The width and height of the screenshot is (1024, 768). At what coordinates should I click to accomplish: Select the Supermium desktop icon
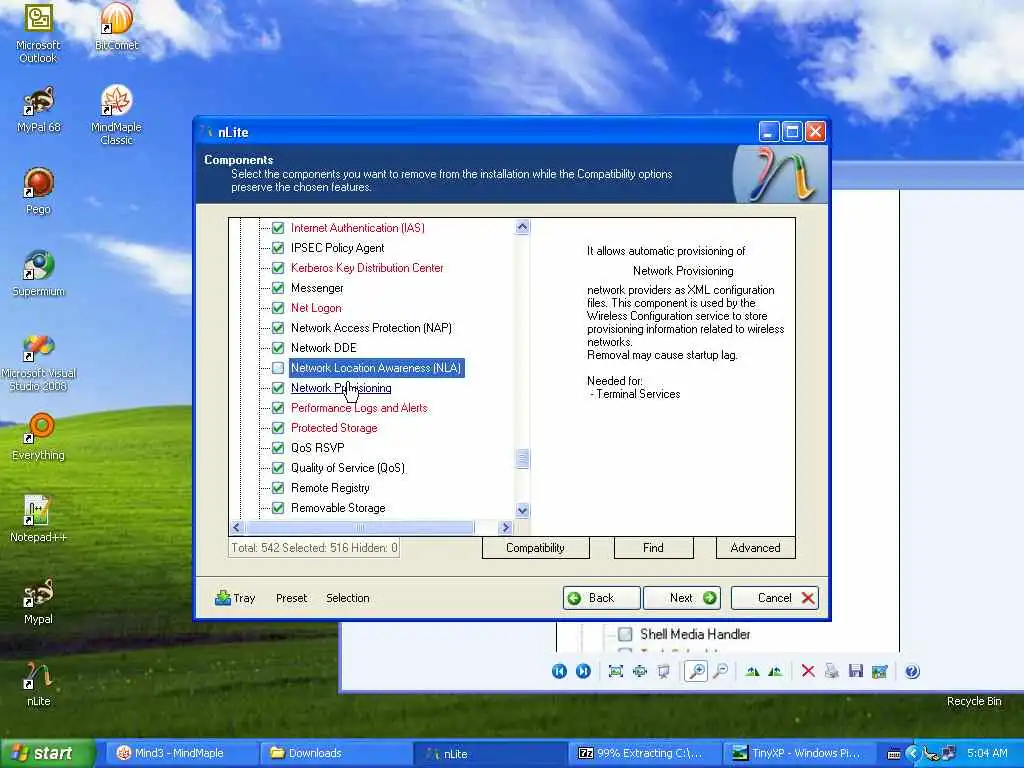click(x=39, y=274)
